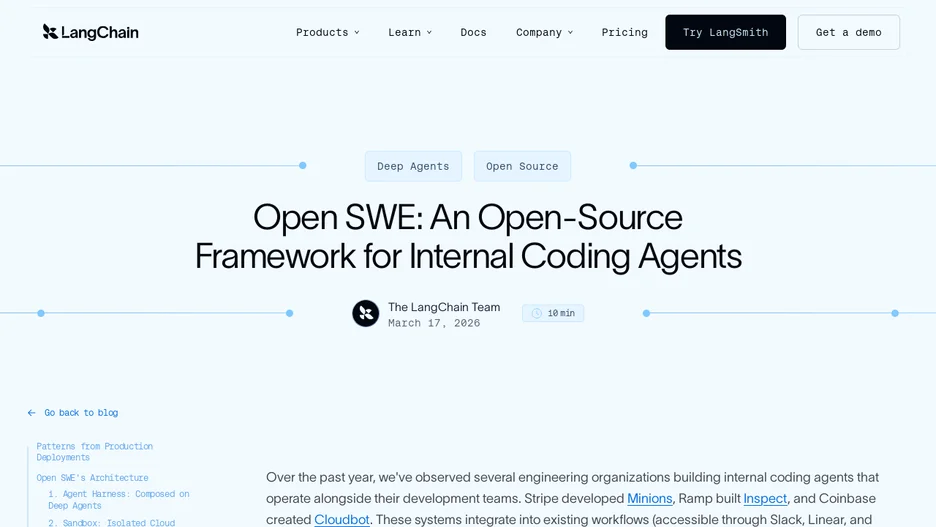Screen dimensions: 936x527
Task: Open the Inspect link
Action: coord(765,498)
